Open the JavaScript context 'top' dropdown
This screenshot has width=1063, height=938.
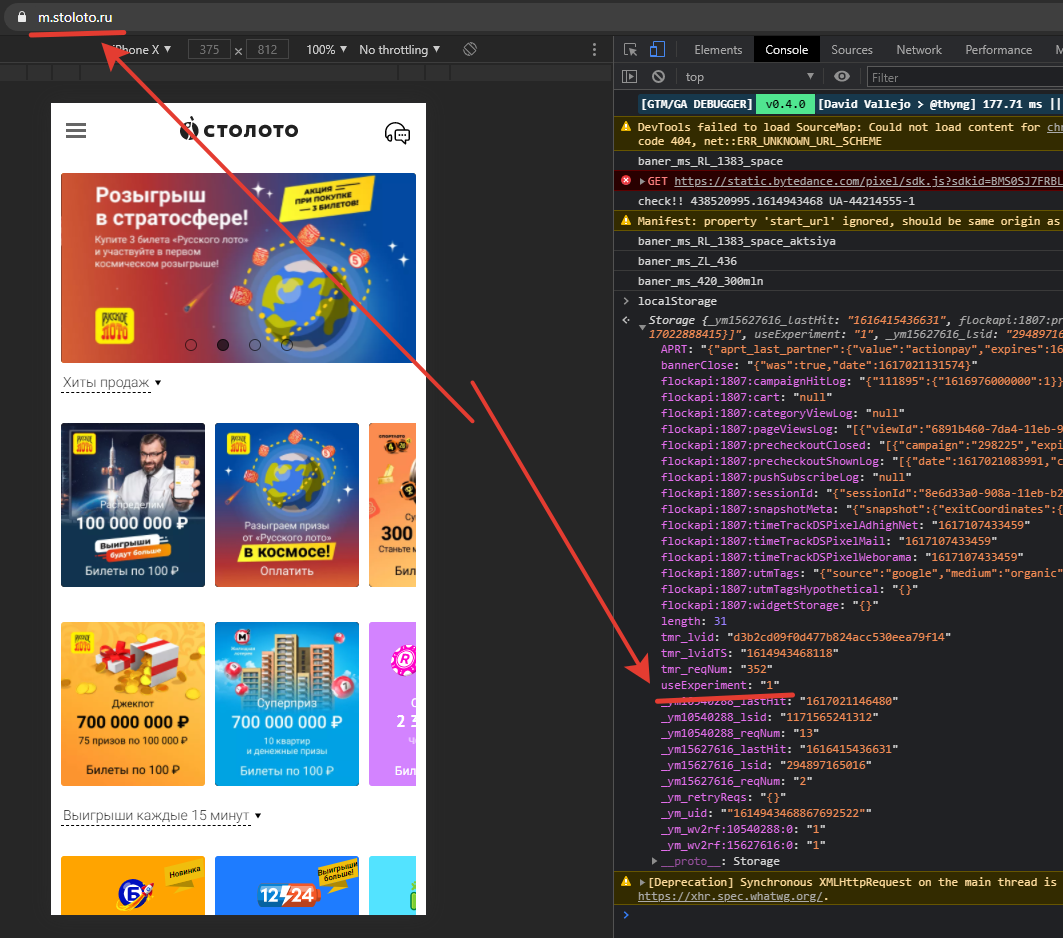point(750,77)
